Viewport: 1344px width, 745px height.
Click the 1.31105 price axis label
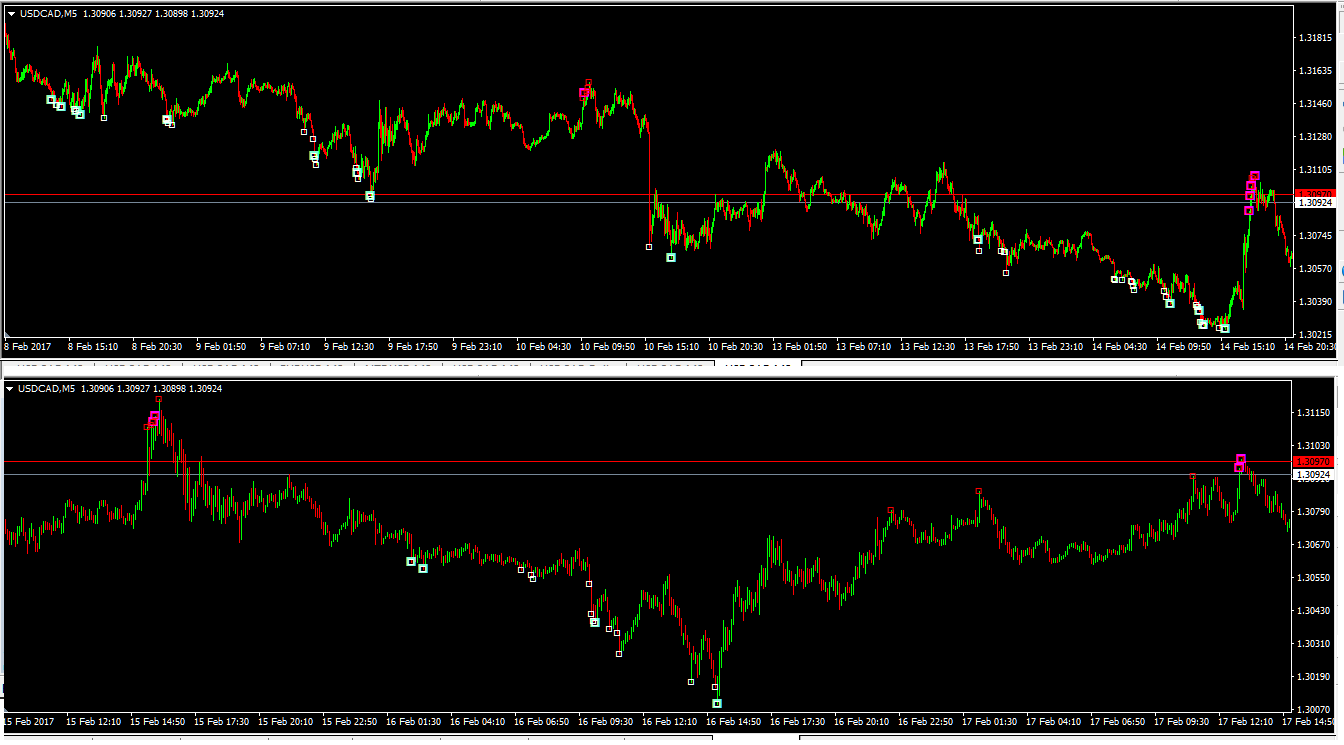(x=1315, y=170)
